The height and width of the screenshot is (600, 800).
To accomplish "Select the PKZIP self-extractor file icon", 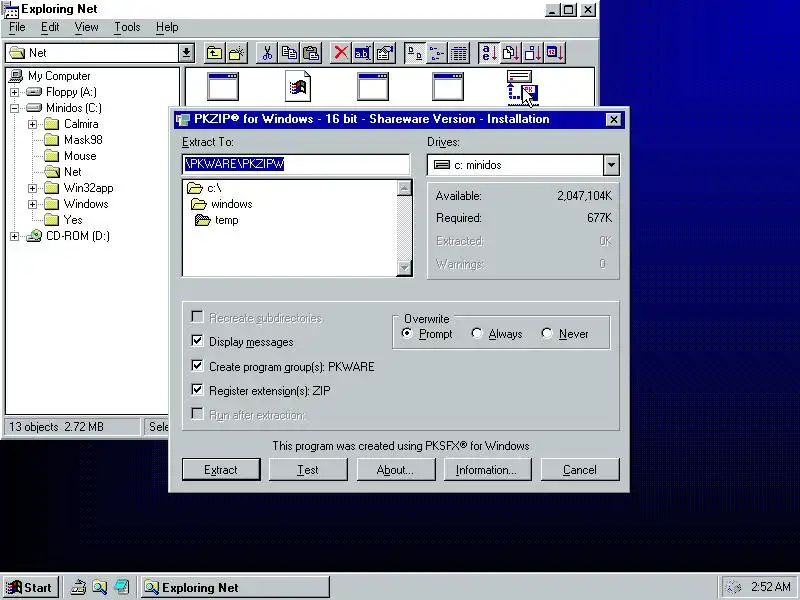I will 521,88.
